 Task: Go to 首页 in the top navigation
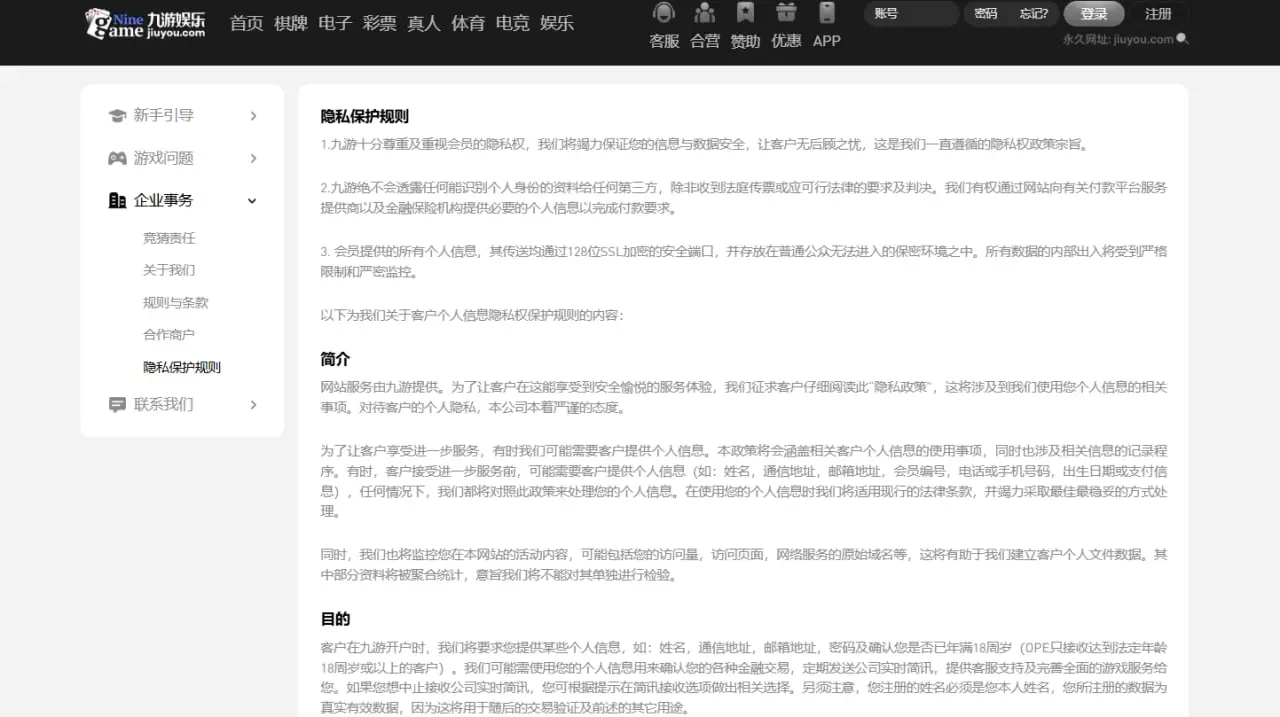(246, 23)
